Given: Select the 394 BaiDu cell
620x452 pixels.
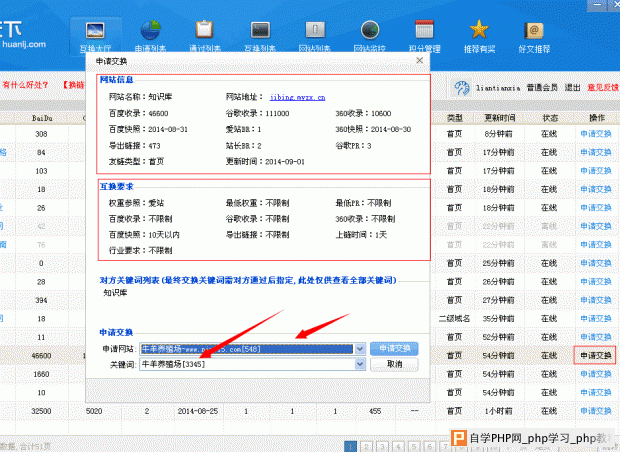Looking at the screenshot, I should coord(41,300).
